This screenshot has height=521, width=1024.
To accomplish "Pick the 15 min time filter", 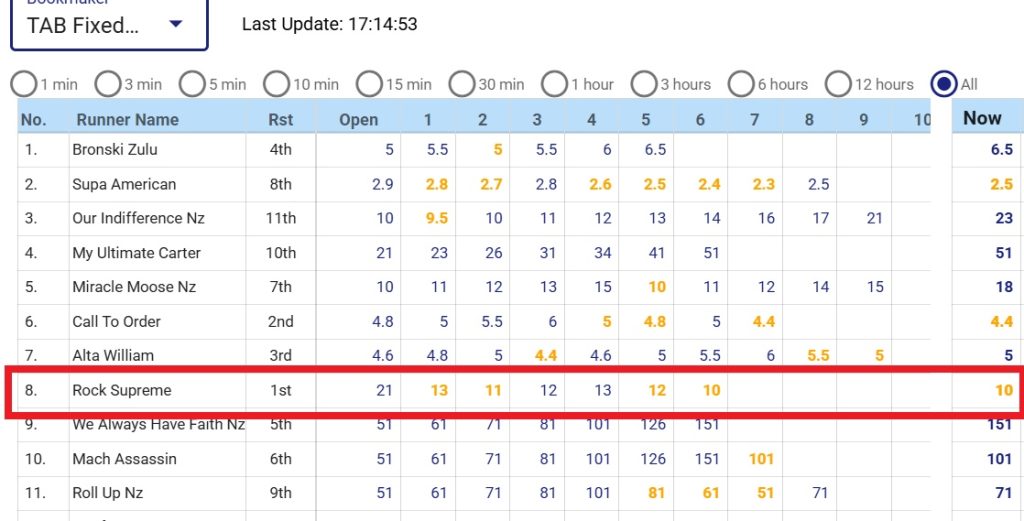I will (x=369, y=84).
